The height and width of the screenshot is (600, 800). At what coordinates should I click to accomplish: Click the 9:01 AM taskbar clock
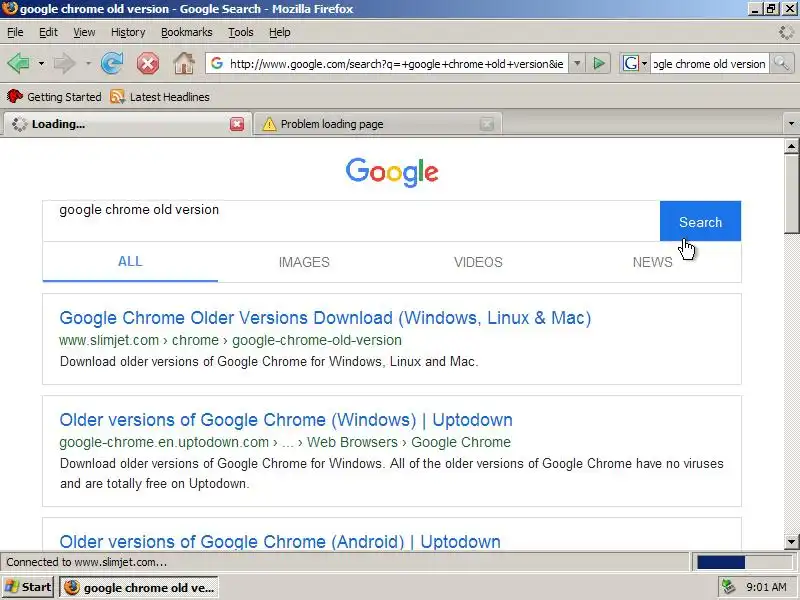(x=766, y=587)
